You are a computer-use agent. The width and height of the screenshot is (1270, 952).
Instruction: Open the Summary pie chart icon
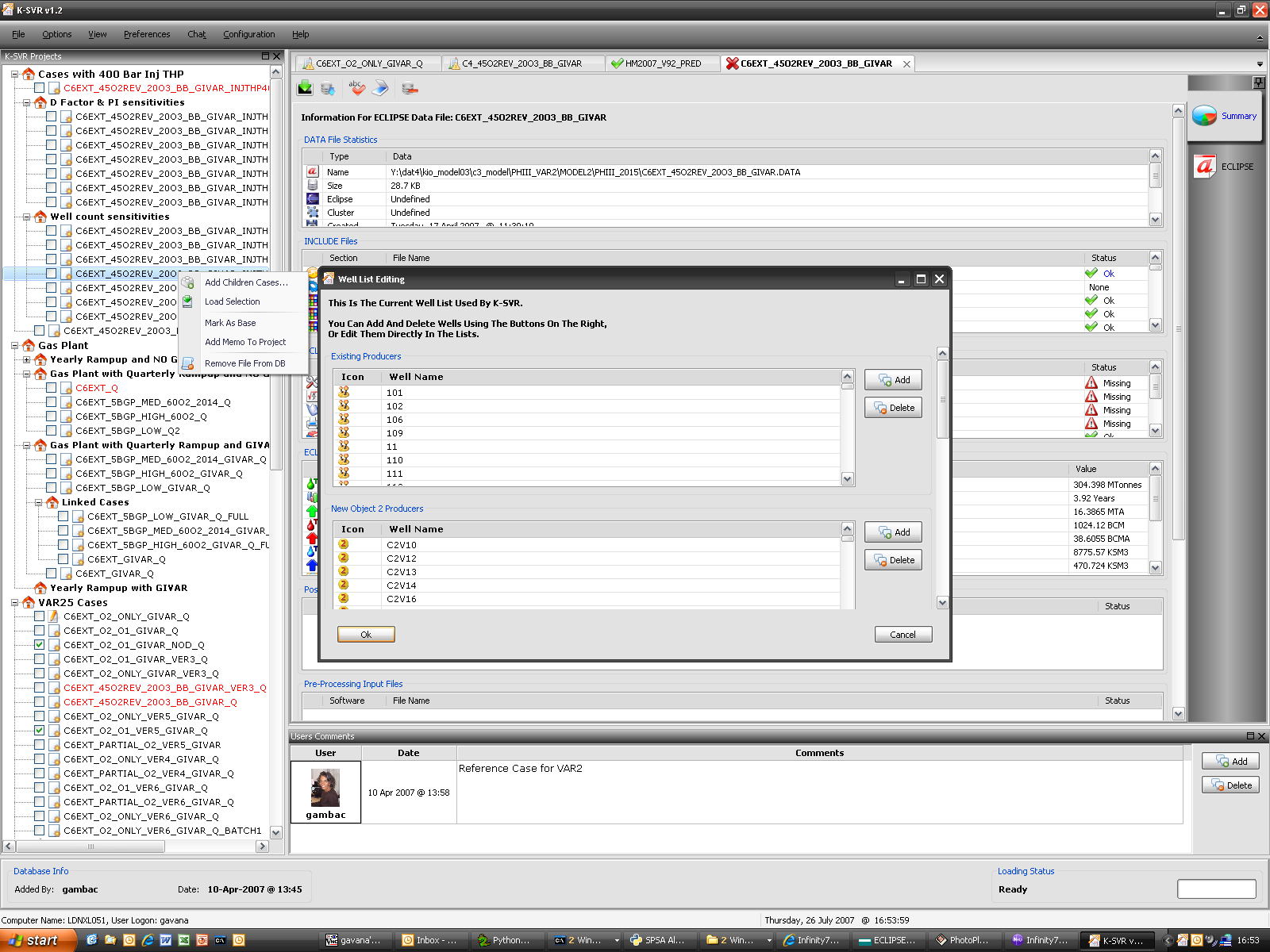1204,116
